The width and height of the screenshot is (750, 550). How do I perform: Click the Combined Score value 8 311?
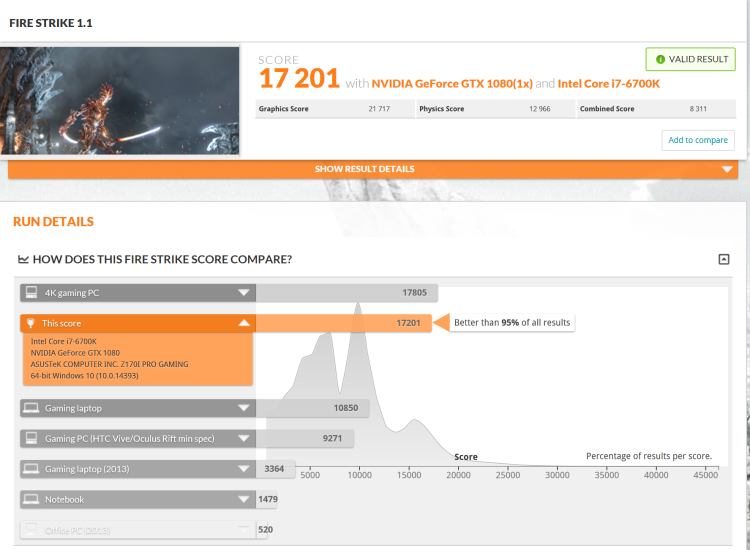[x=698, y=109]
